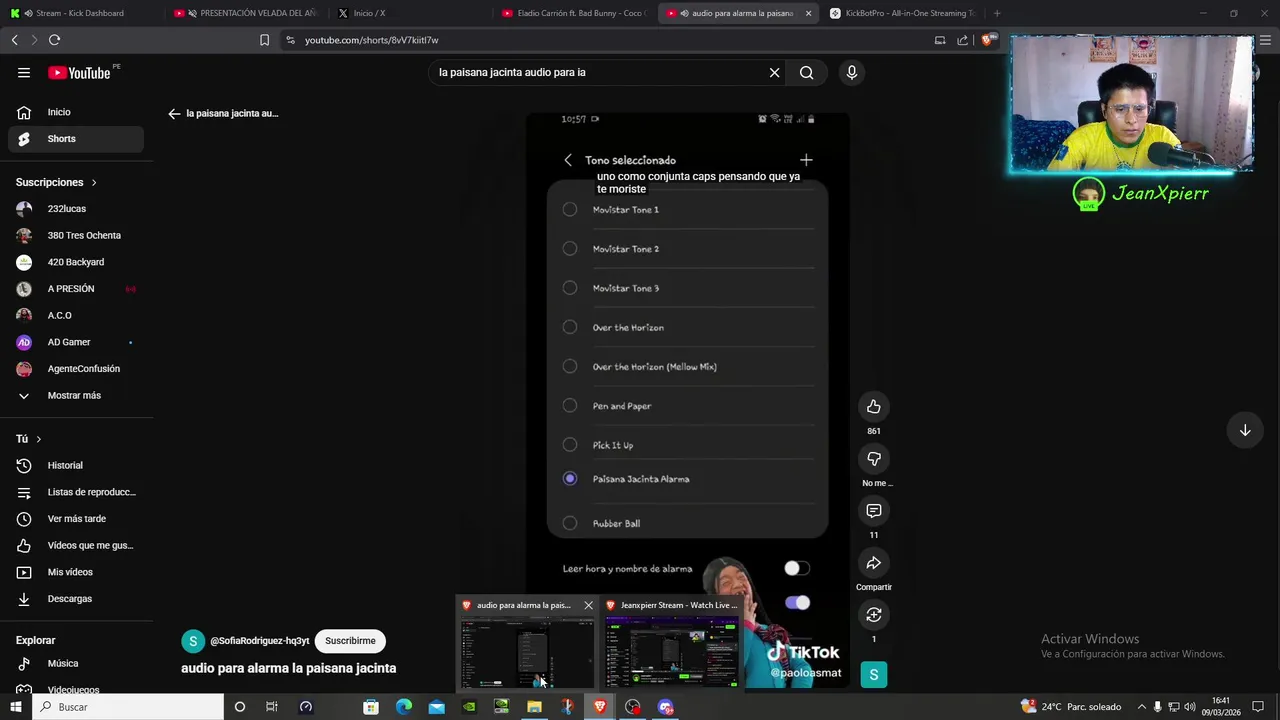1280x720 pixels.
Task: Click the magnifier search button
Action: (x=806, y=72)
